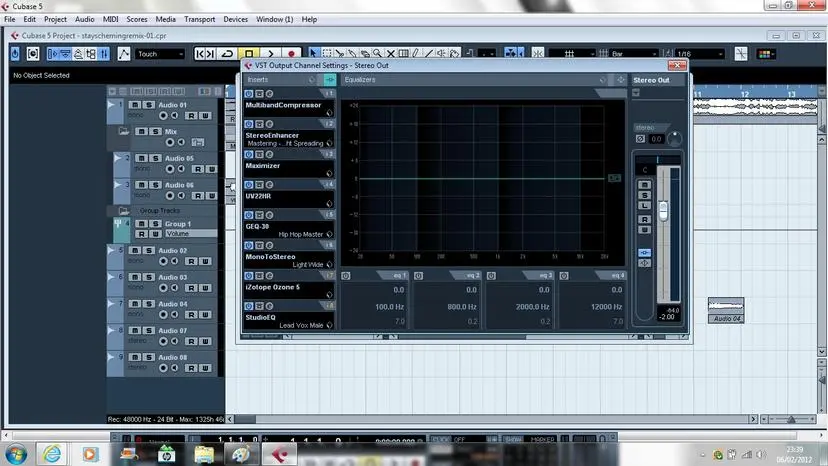Viewport: 828px width, 466px height.
Task: Click the eq 3 frequency value 2000.0 Hz
Action: (x=532, y=306)
